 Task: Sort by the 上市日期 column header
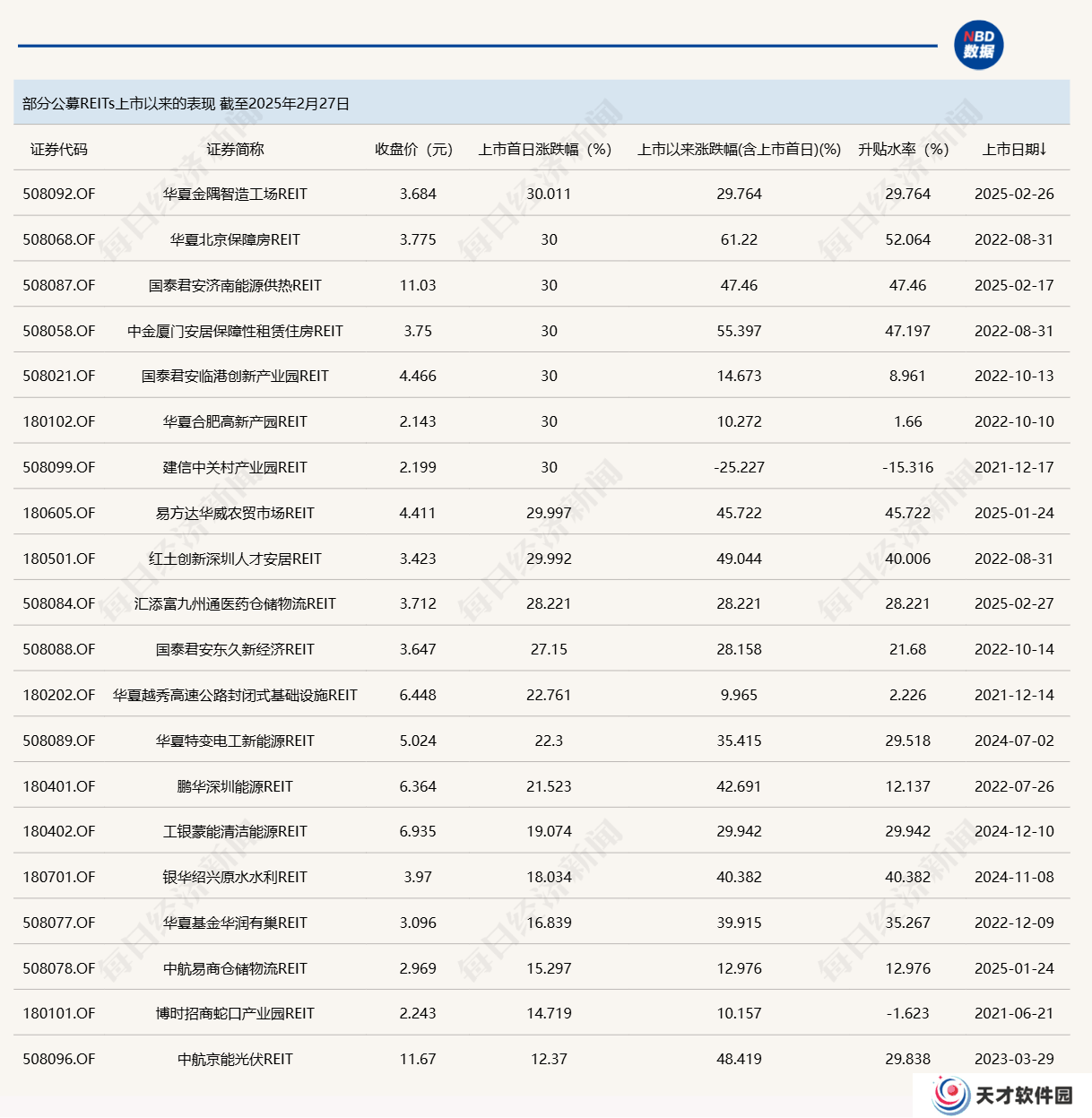tap(1014, 150)
